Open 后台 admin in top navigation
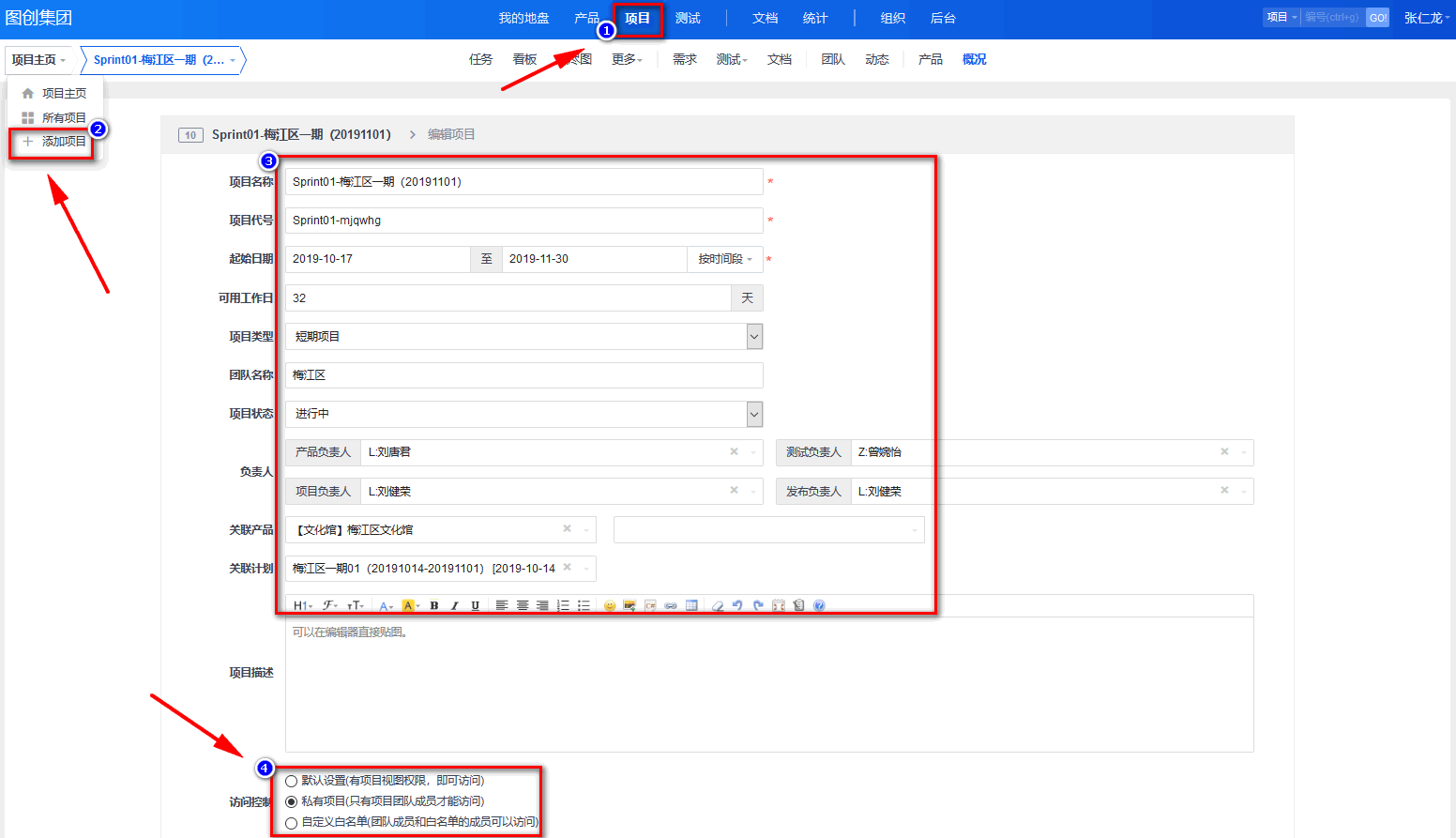This screenshot has width=1456, height=838. click(943, 18)
